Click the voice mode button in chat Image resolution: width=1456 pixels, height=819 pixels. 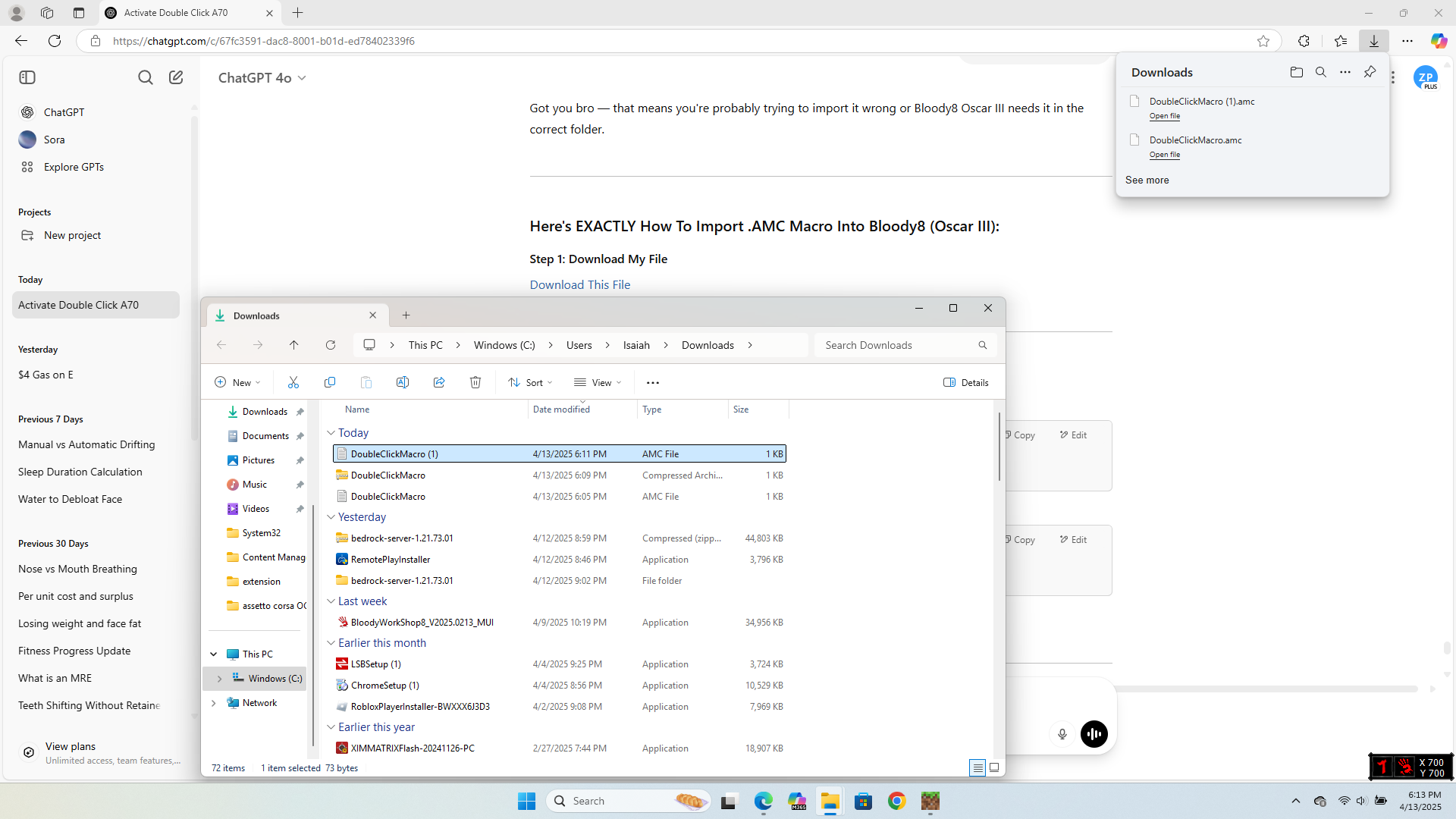pyautogui.click(x=1094, y=733)
